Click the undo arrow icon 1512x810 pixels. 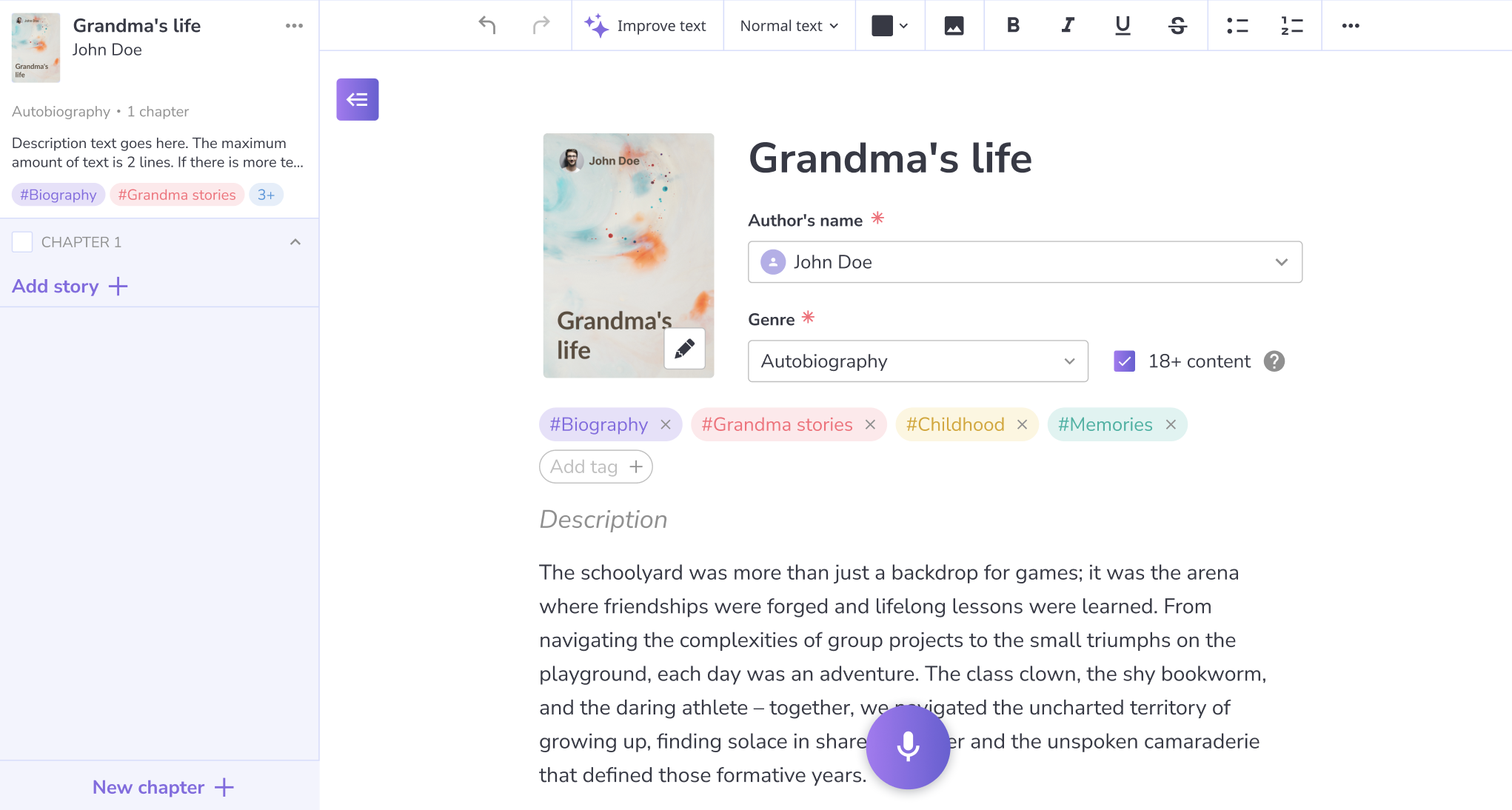[486, 25]
